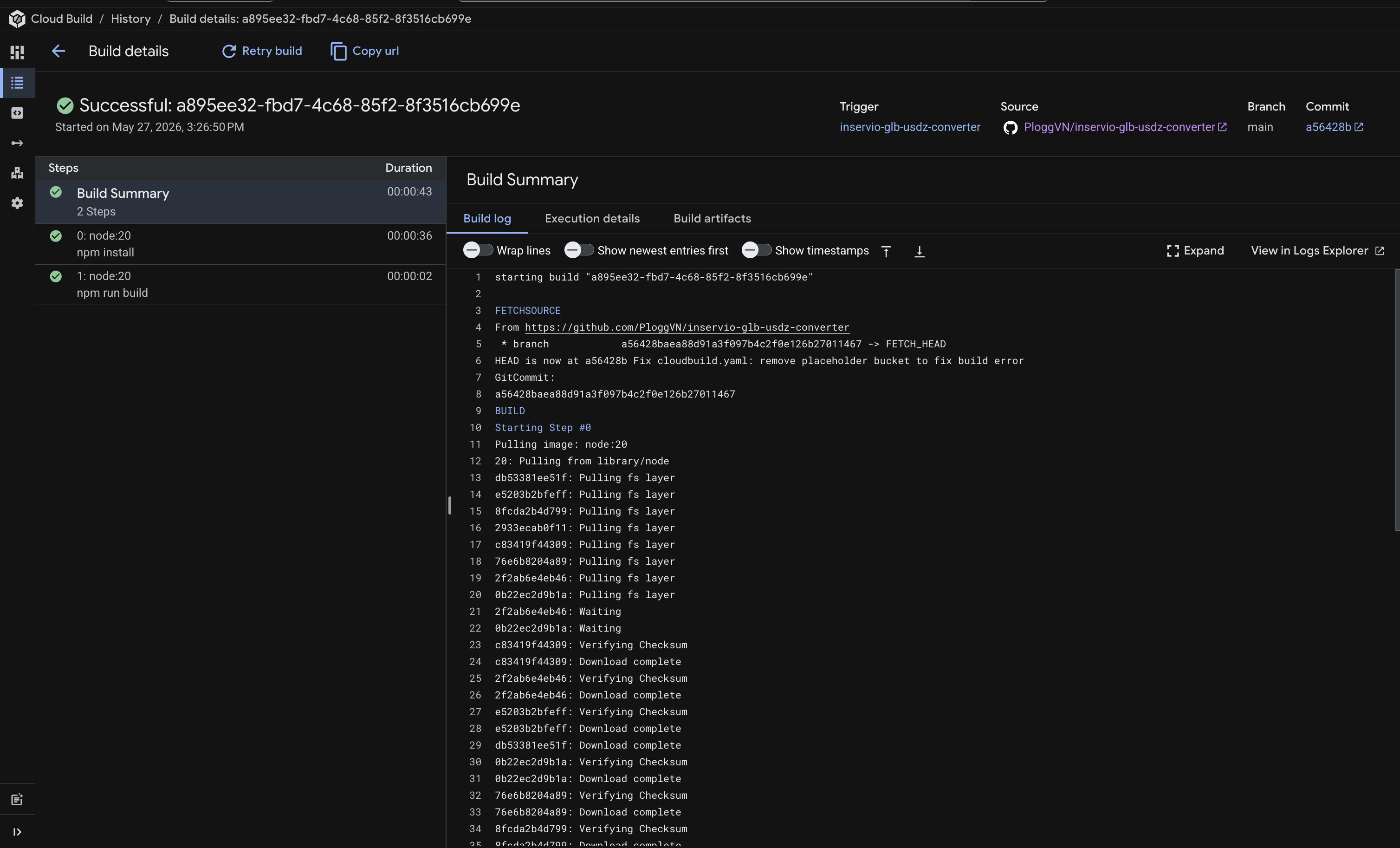The image size is (1400, 848).
Task: Click the Retry build button
Action: point(261,51)
